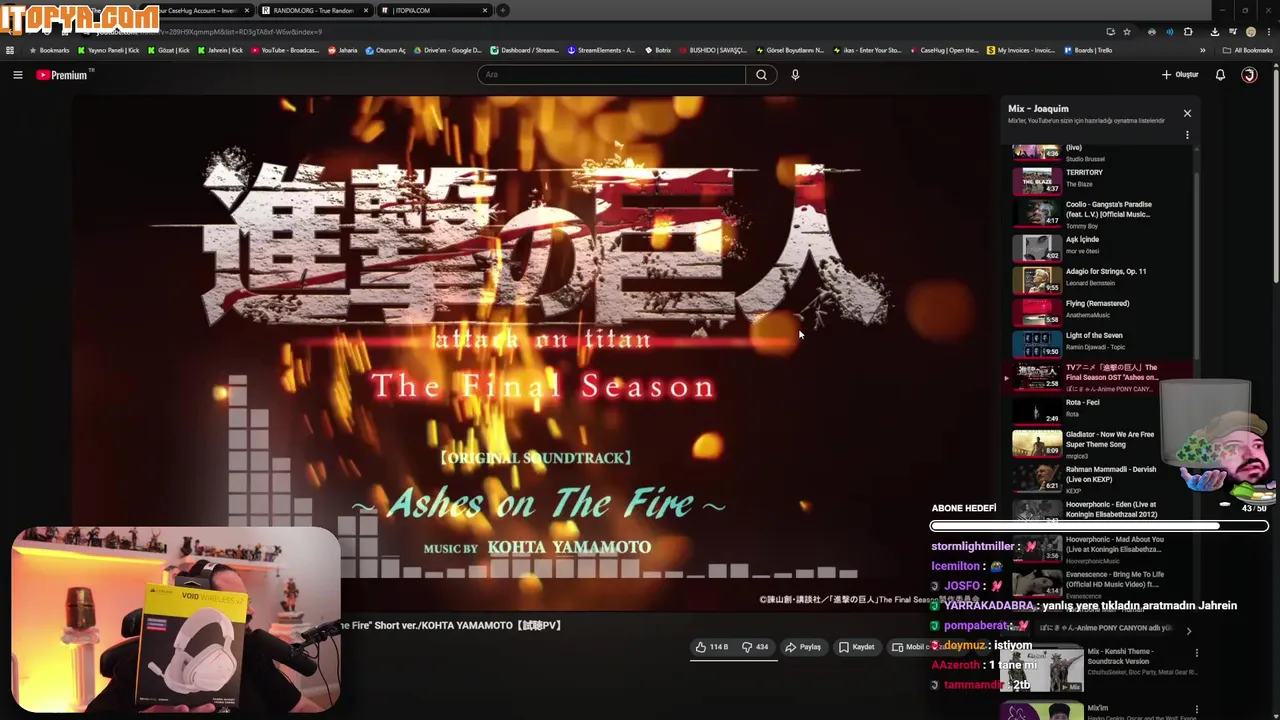Open YouTube - Broadcast bookmark
This screenshot has width=1280, height=720.
(x=285, y=50)
